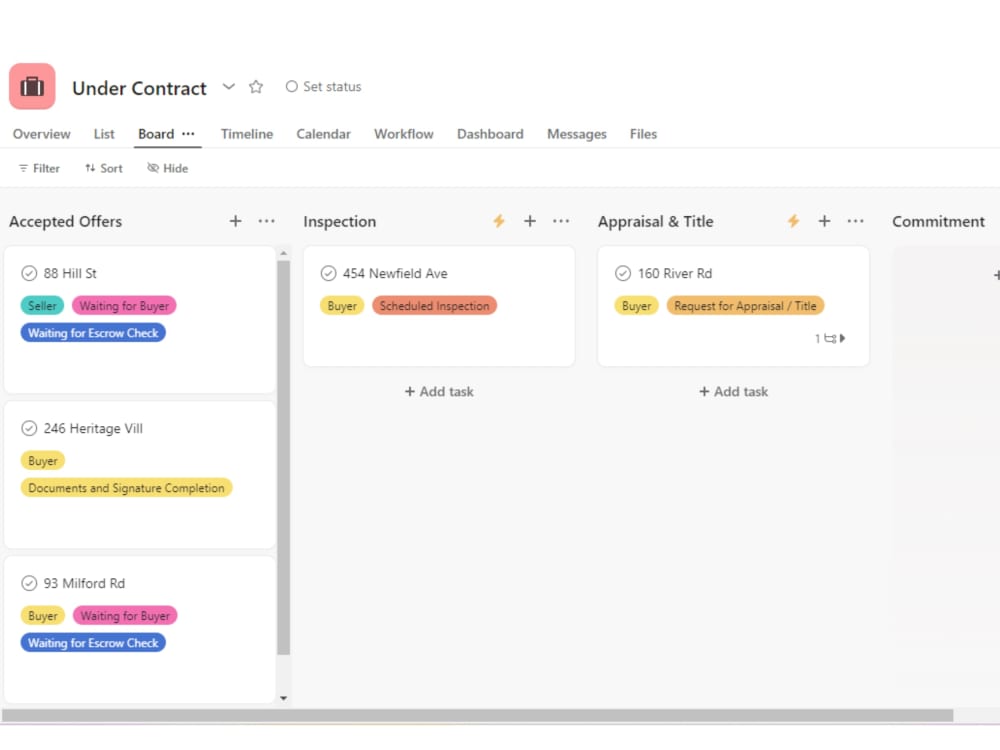The height and width of the screenshot is (750, 1000).
Task: Expand subtasks on the 160 River Rd card
Action: [x=841, y=338]
